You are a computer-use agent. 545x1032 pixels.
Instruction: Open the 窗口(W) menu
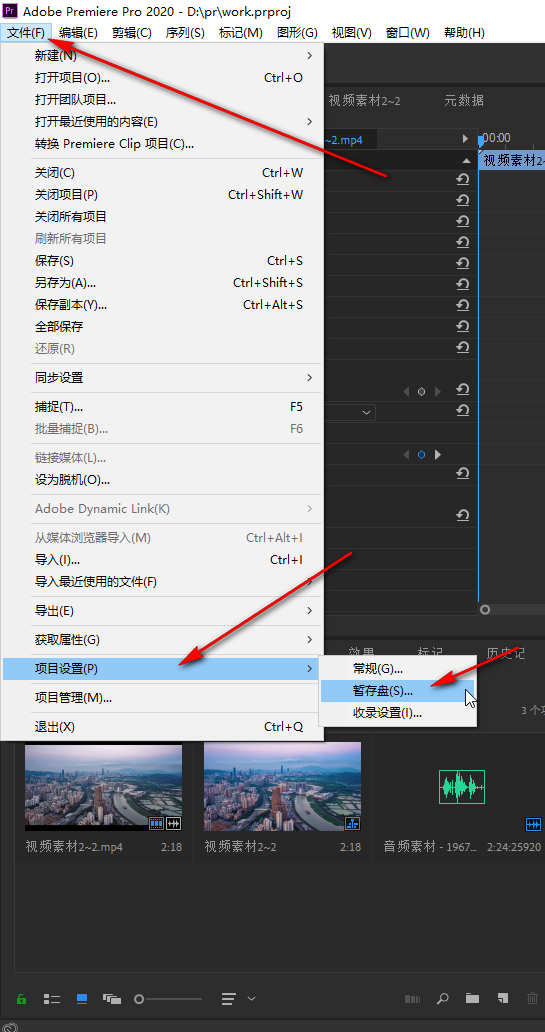pos(408,33)
